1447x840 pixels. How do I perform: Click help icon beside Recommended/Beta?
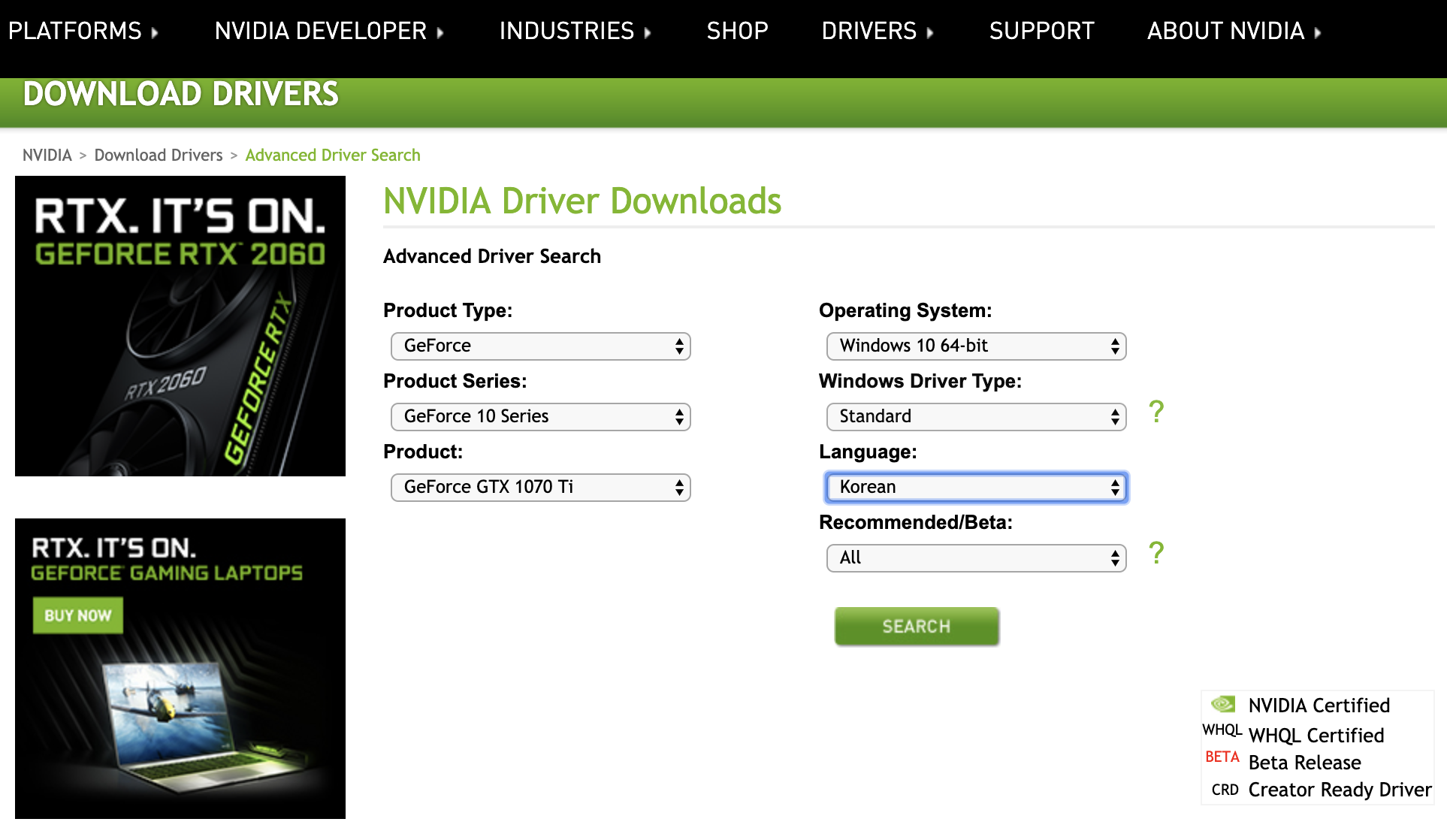pos(1156,553)
